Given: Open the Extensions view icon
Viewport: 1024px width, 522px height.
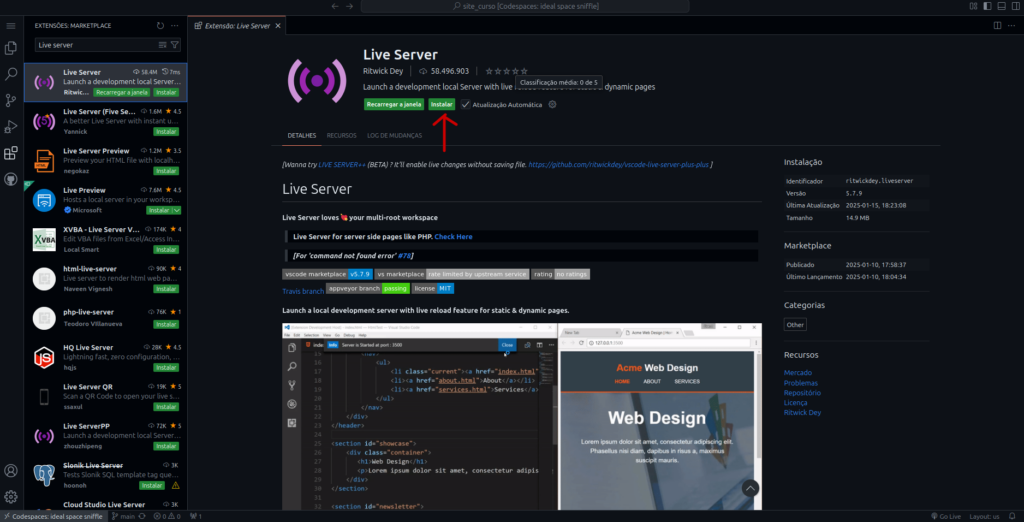Looking at the screenshot, I should 10,154.
